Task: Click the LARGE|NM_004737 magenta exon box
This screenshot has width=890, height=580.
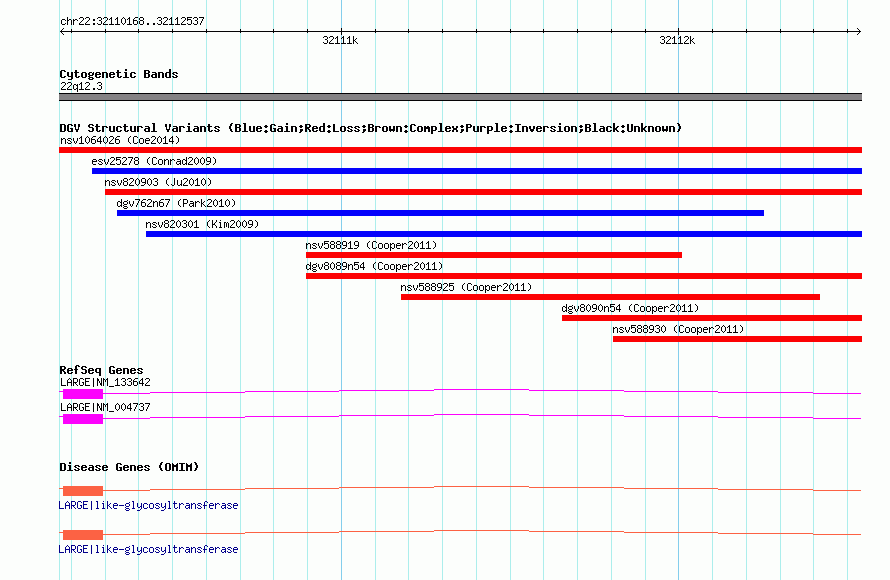Action: (x=83, y=419)
